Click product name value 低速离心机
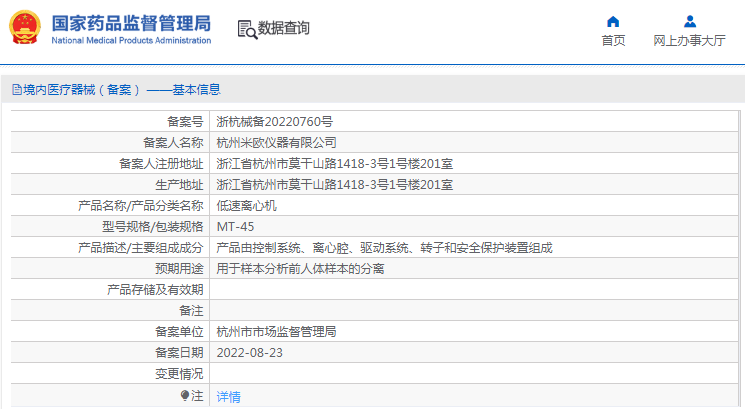 pos(247,205)
